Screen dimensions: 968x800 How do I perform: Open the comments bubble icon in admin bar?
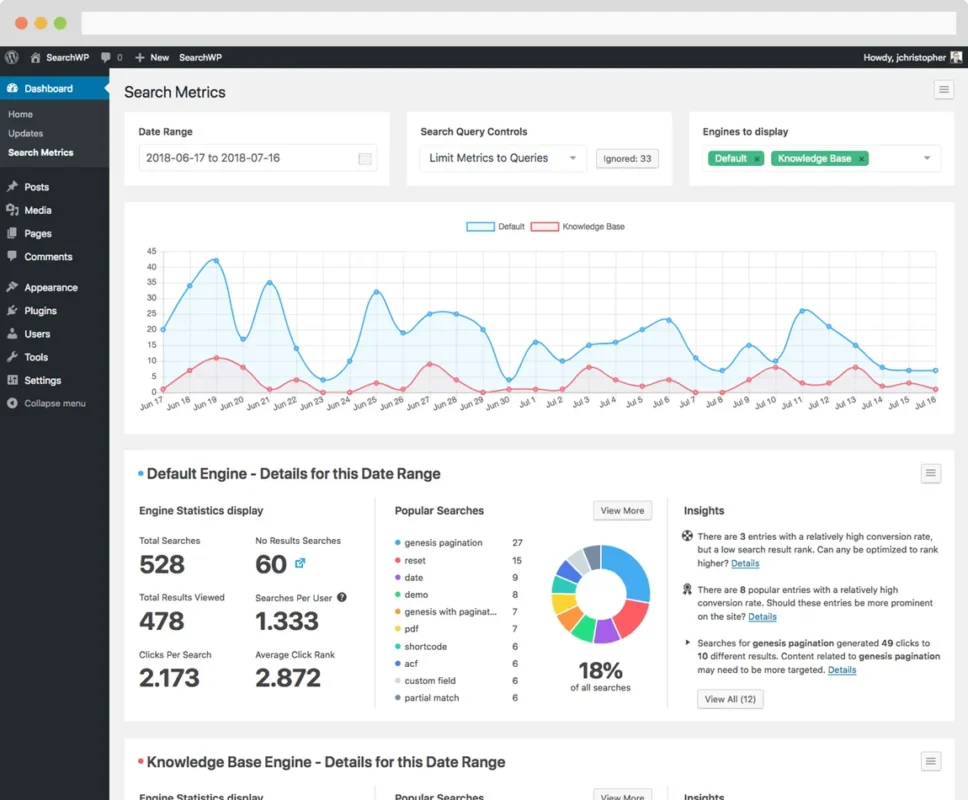[x=106, y=57]
